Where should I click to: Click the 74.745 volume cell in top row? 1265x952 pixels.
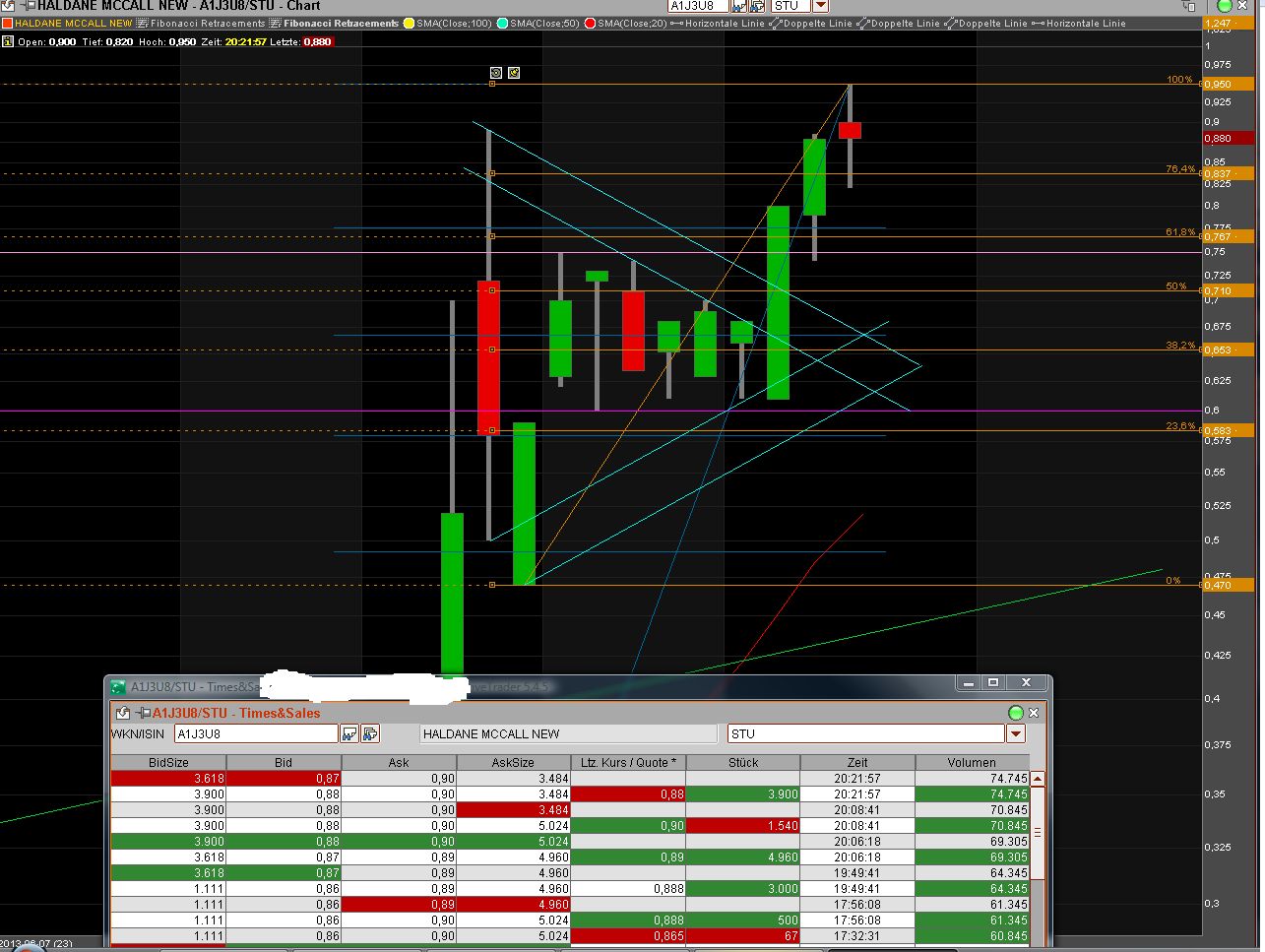tap(972, 778)
